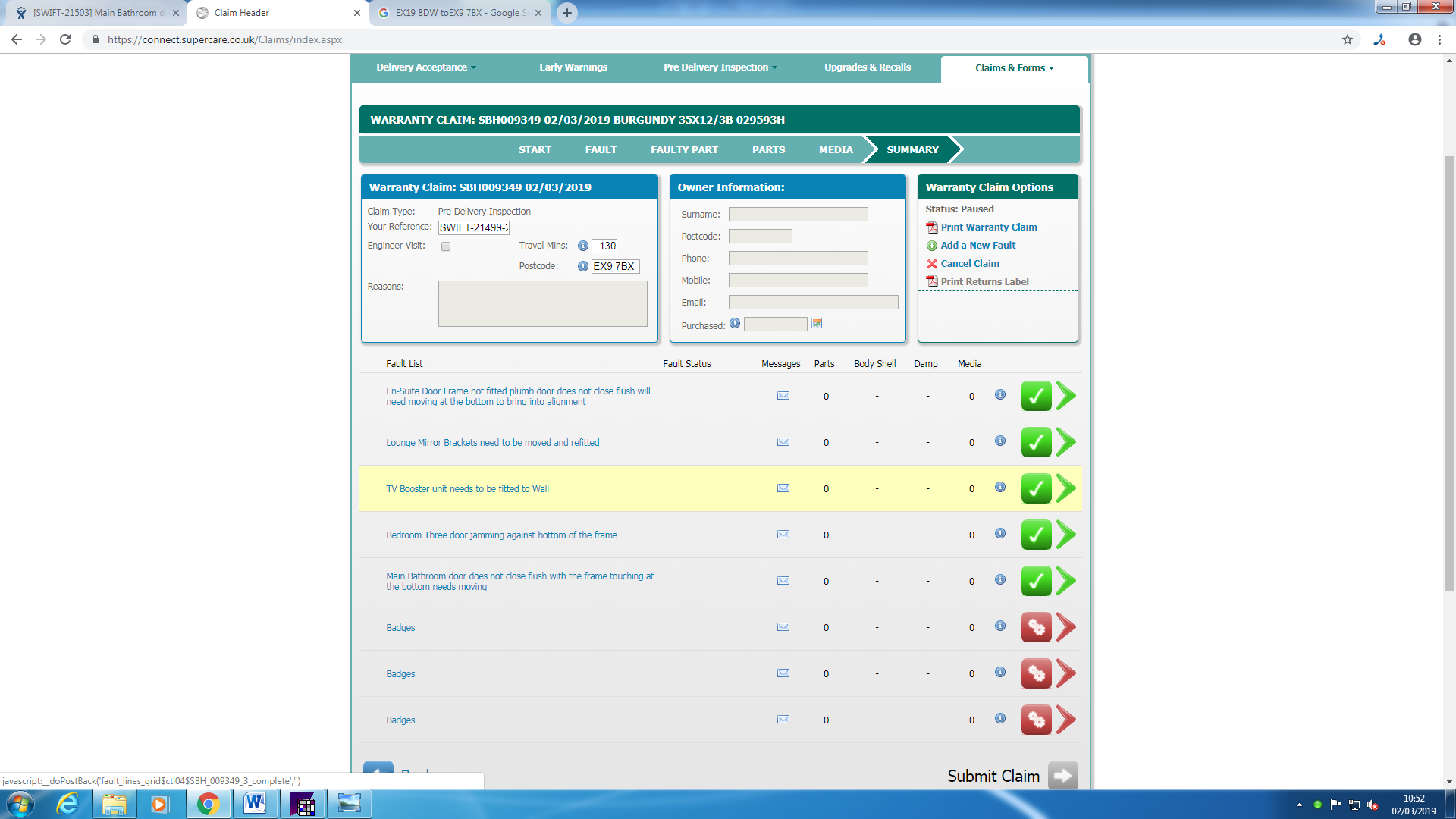The height and width of the screenshot is (819, 1456).
Task: Switch to the MEDIA step tab
Action: pyautogui.click(x=835, y=150)
